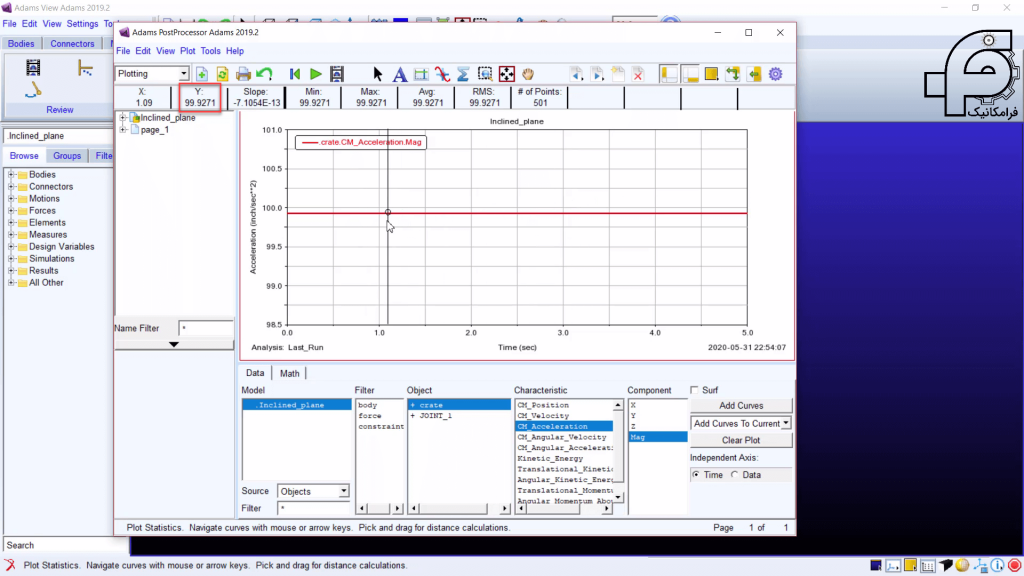The width and height of the screenshot is (1024, 576).
Task: Click the dark blue background color icon
Action: point(876,566)
